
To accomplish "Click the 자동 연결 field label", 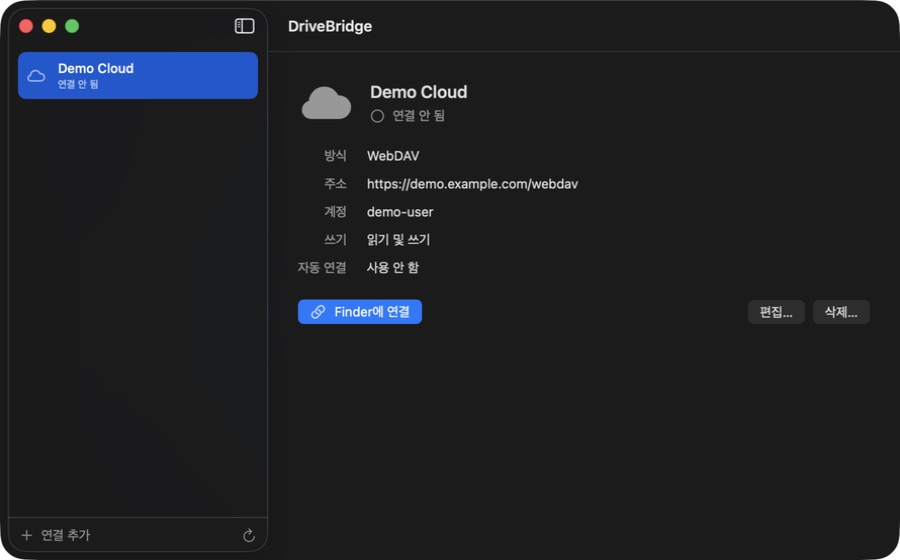I will click(x=322, y=267).
